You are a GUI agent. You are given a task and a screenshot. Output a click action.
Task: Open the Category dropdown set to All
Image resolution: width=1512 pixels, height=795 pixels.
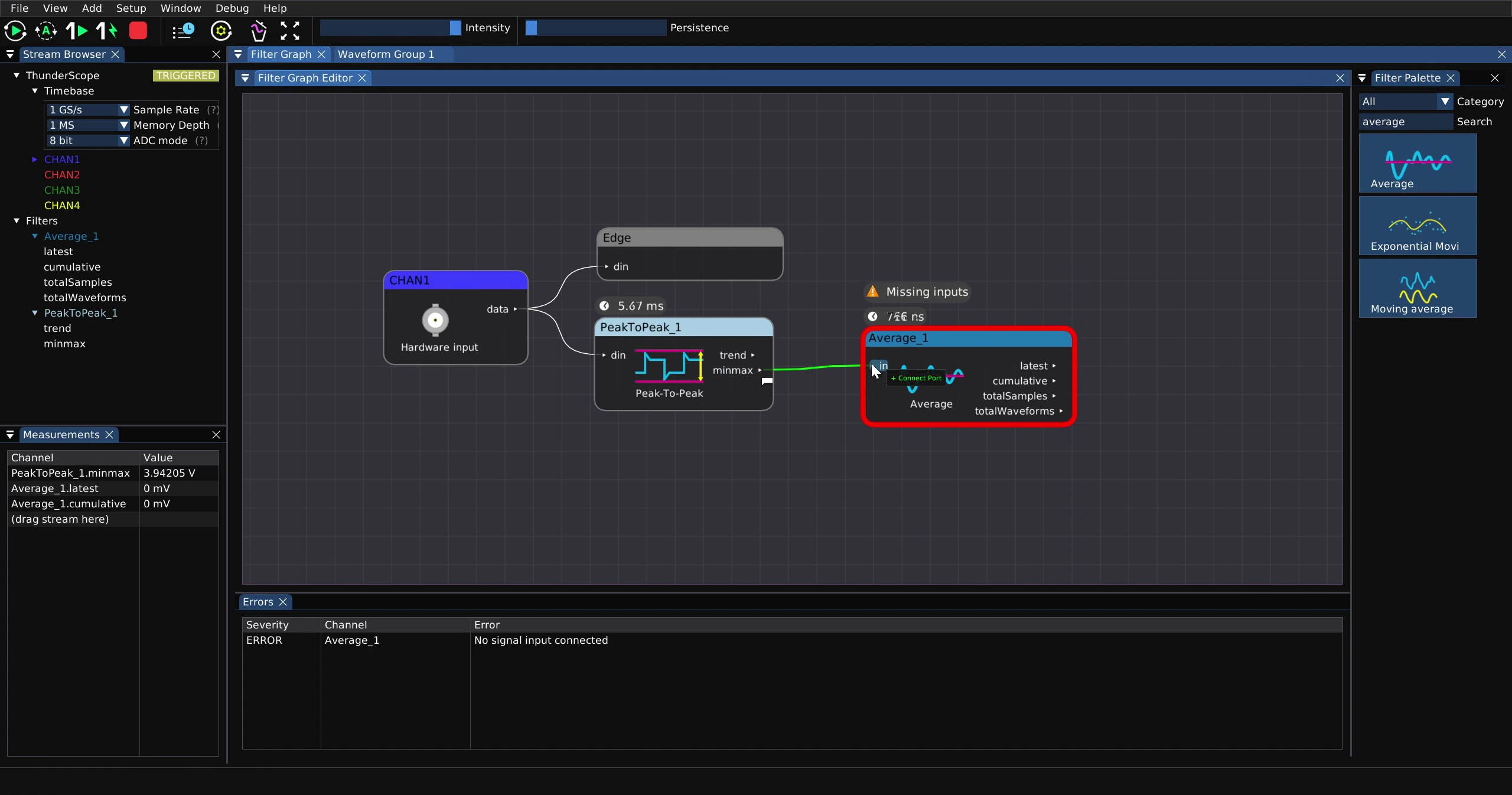tap(1406, 102)
